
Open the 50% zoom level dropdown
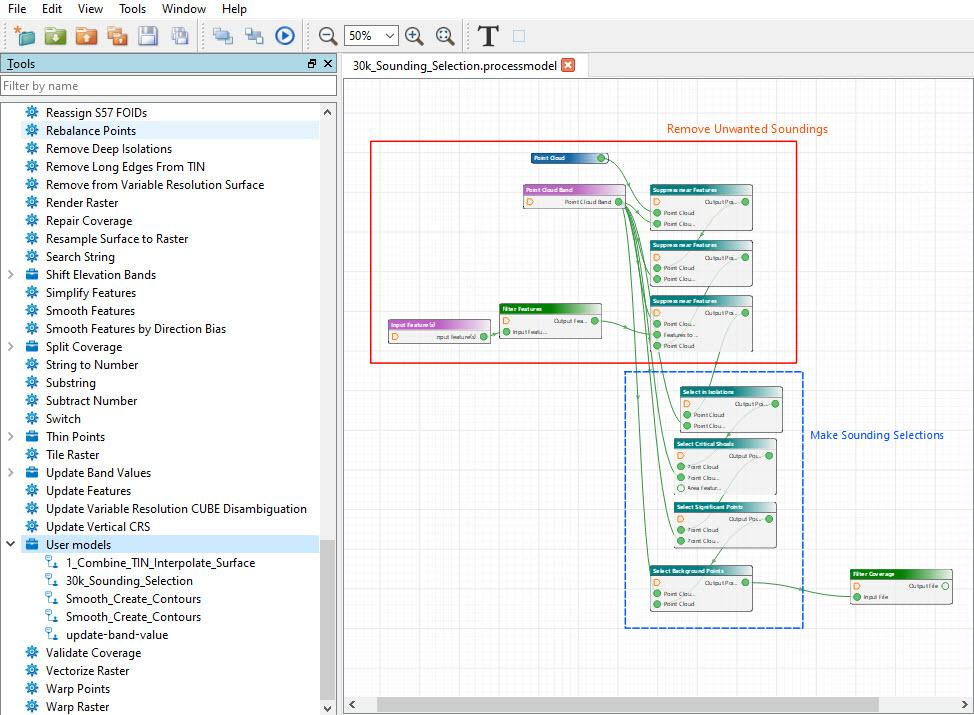point(371,36)
